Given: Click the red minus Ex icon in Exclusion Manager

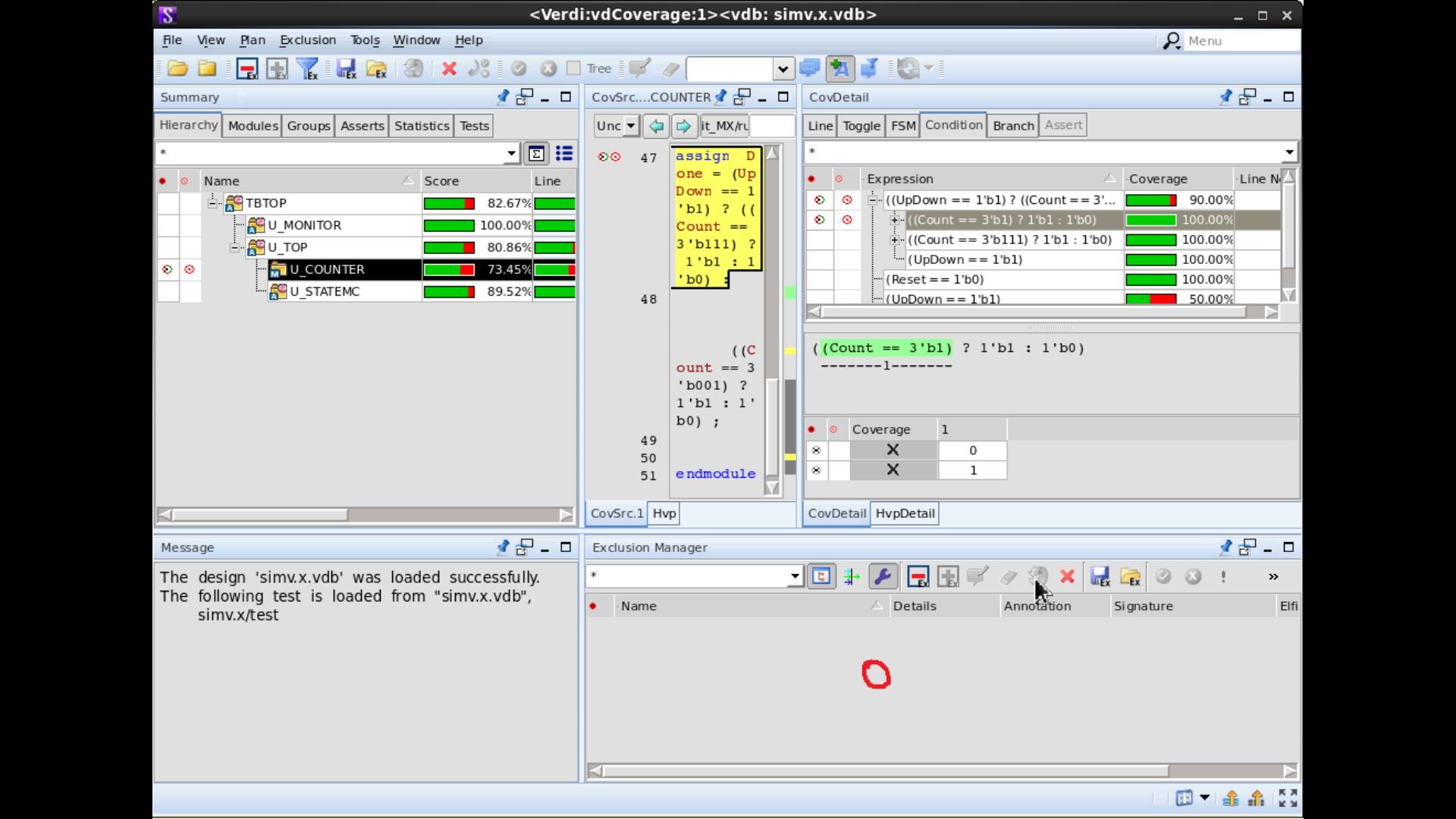Looking at the screenshot, I should point(918,577).
